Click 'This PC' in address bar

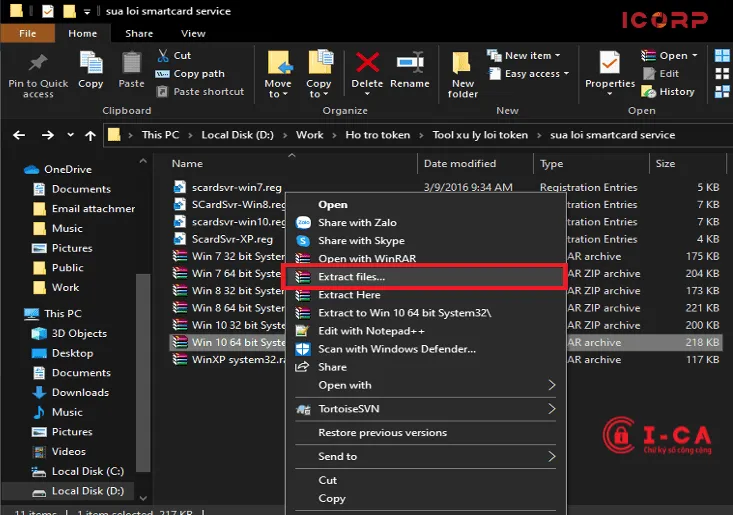160,135
